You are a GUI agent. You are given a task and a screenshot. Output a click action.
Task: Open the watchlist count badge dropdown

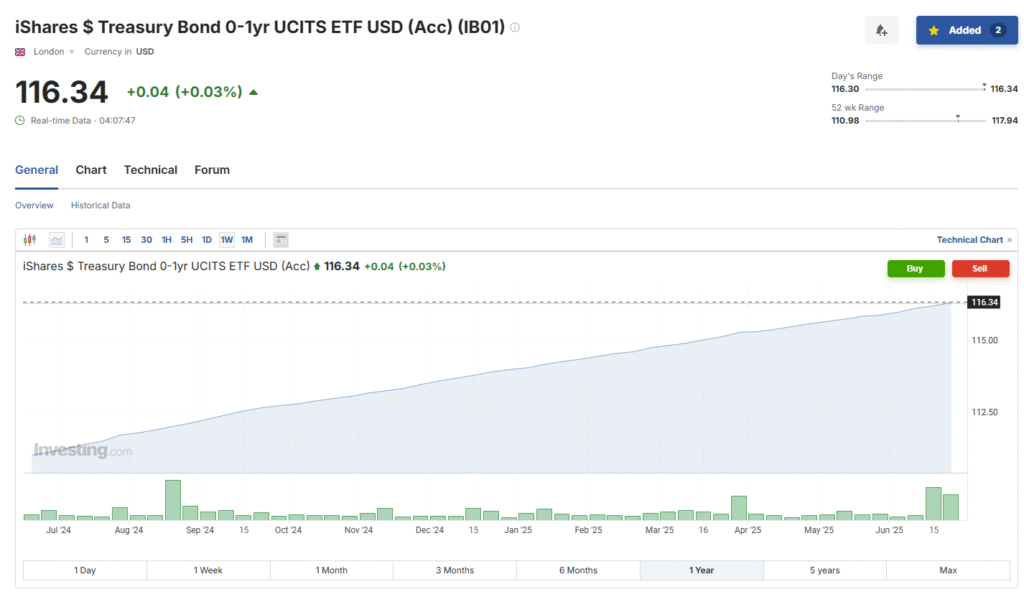click(997, 31)
